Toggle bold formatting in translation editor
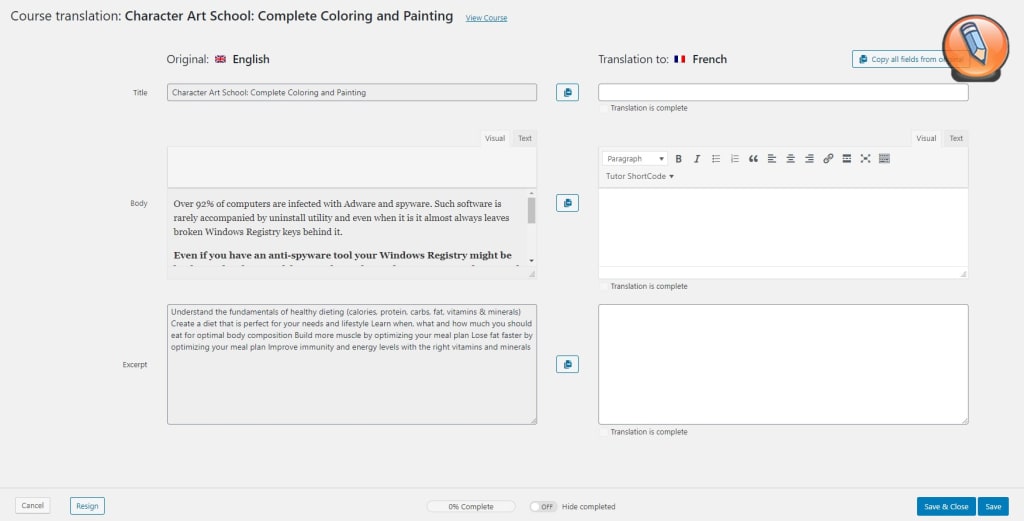 click(679, 159)
